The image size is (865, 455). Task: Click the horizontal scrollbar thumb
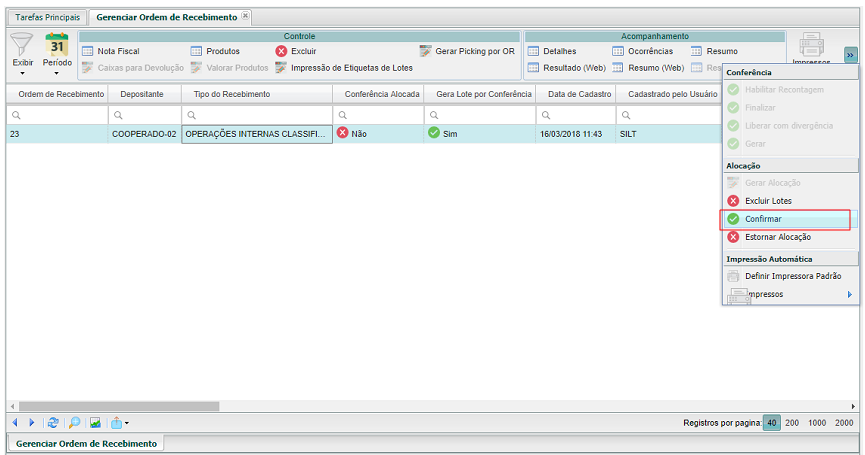[x=119, y=406]
